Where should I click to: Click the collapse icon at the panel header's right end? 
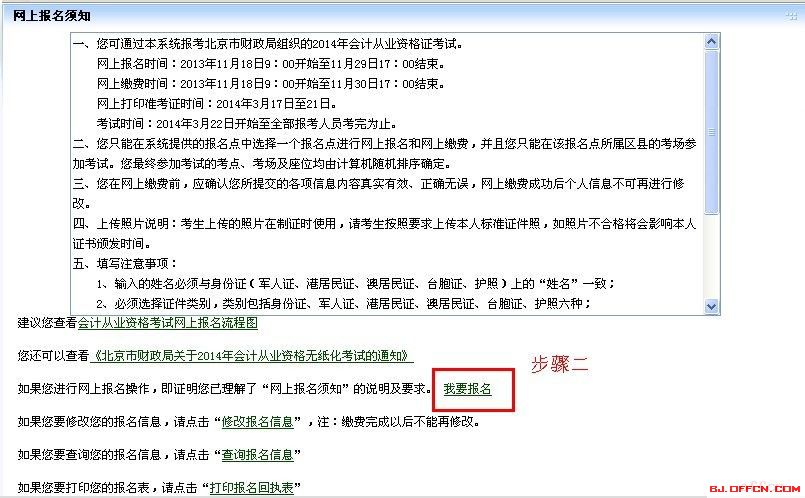click(x=791, y=16)
